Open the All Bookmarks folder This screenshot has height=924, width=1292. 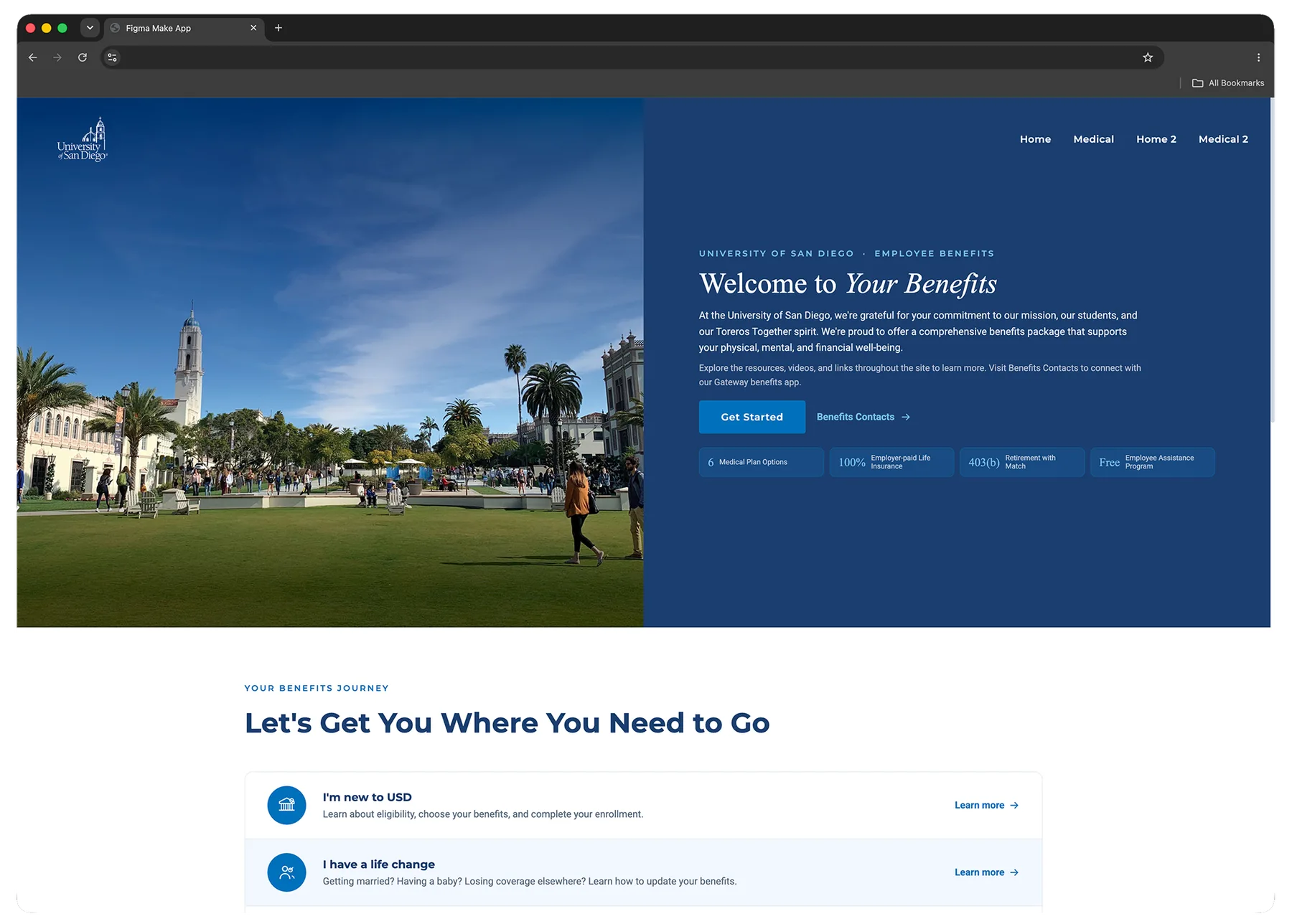[1228, 83]
